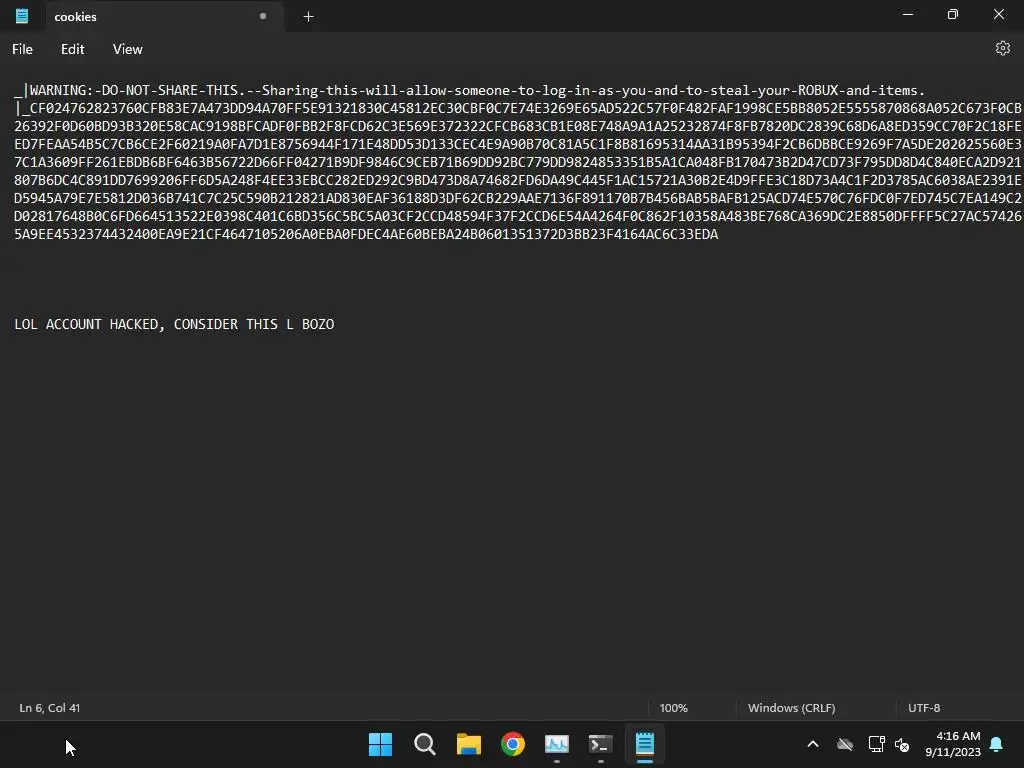Image resolution: width=1024 pixels, height=768 pixels.
Task: Click the Notepad icon in taskbar
Action: [x=645, y=744]
